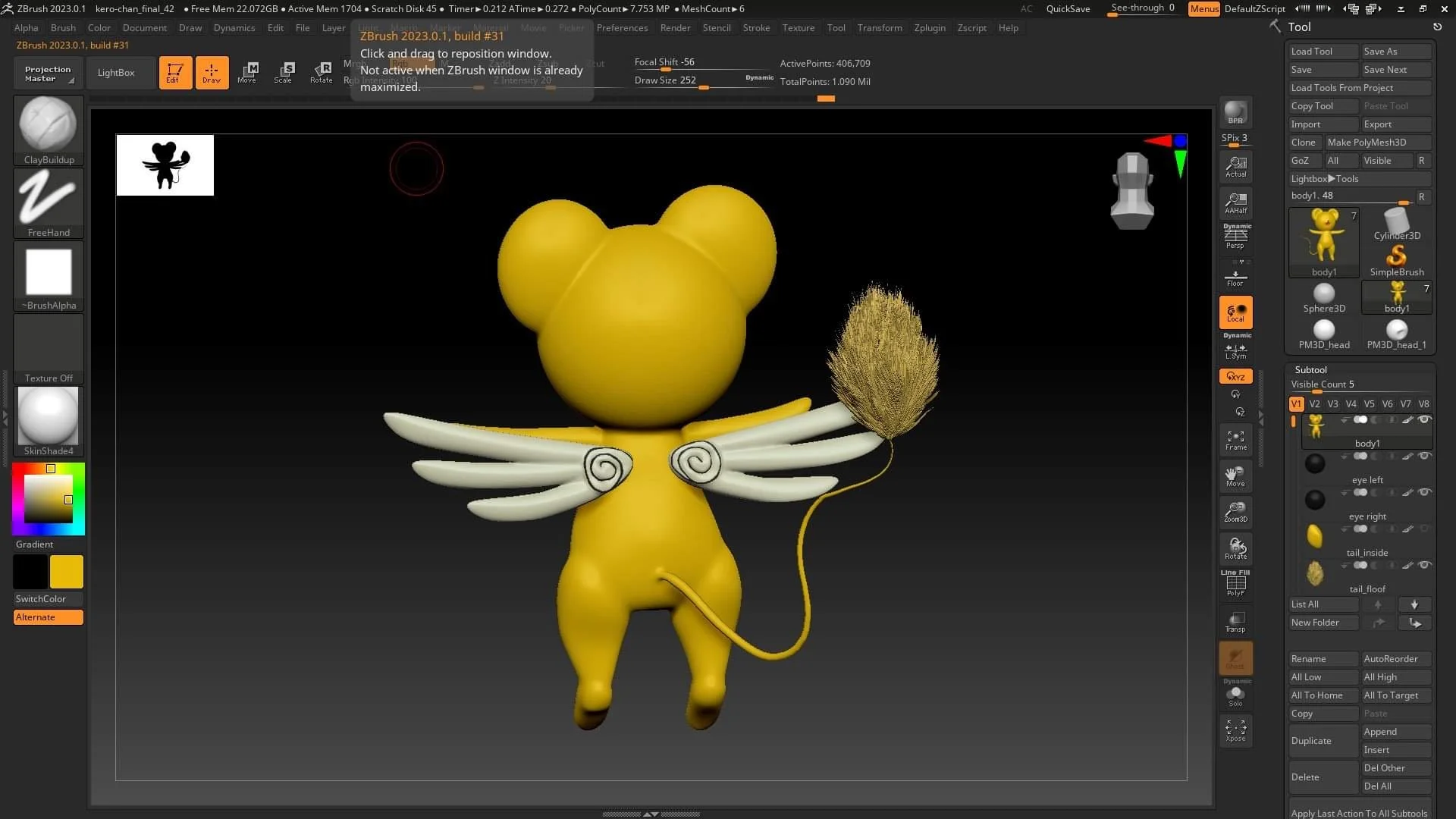
Task: Select the Scale transform tool
Action: coord(284,73)
